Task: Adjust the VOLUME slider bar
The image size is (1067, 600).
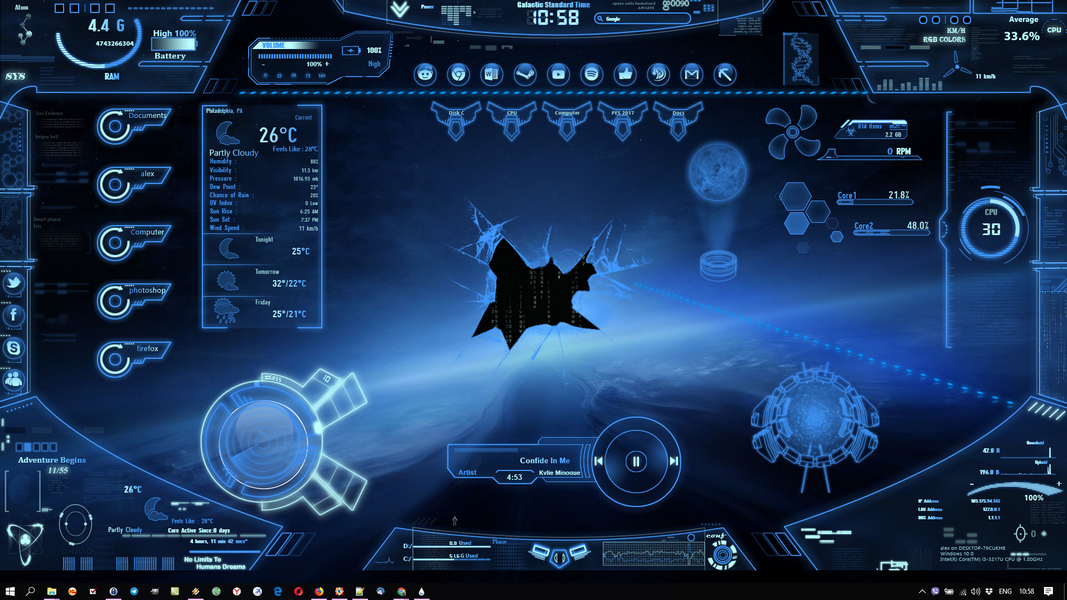Action: 295,56
